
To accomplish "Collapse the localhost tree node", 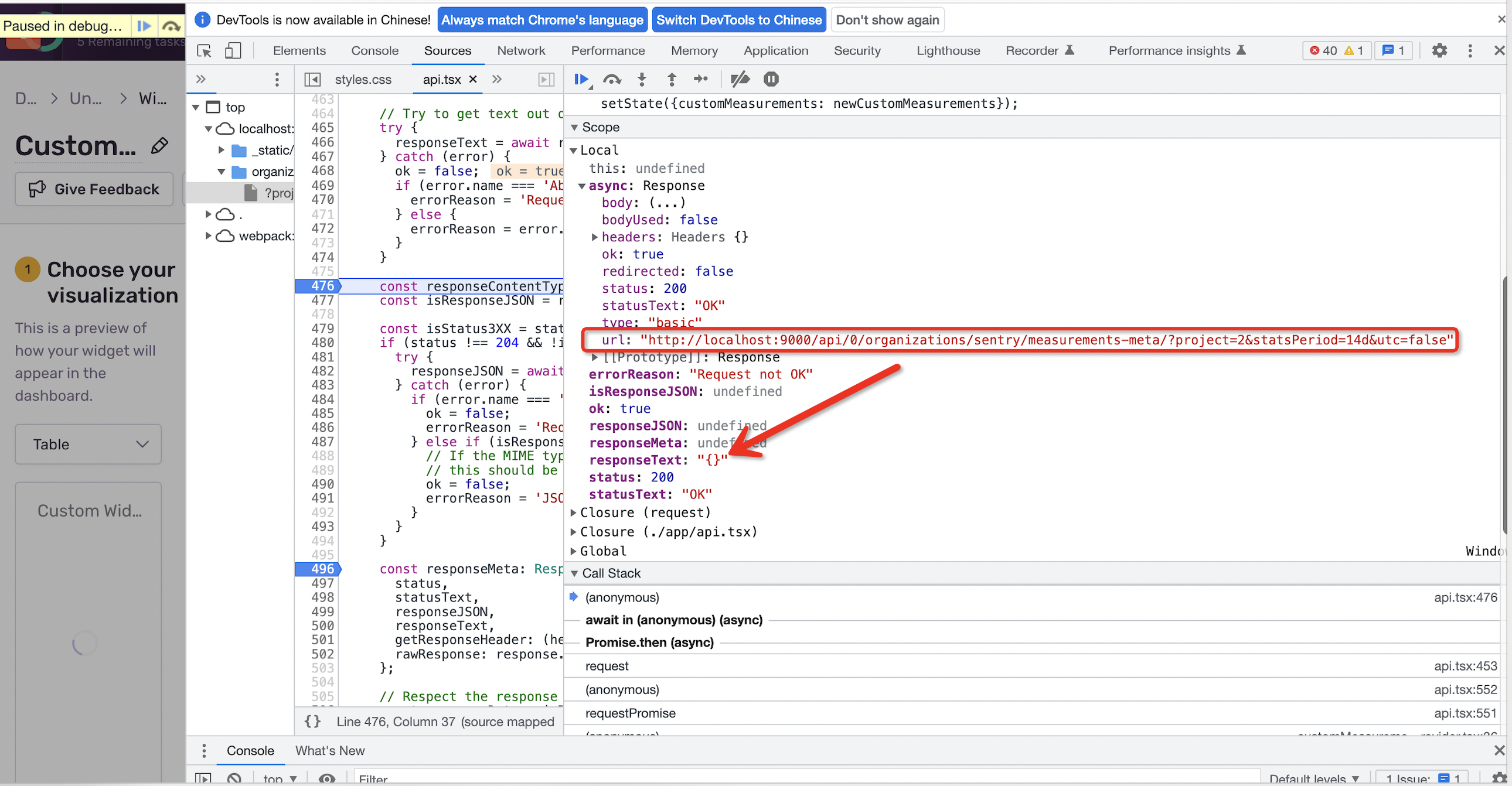I will click(209, 128).
